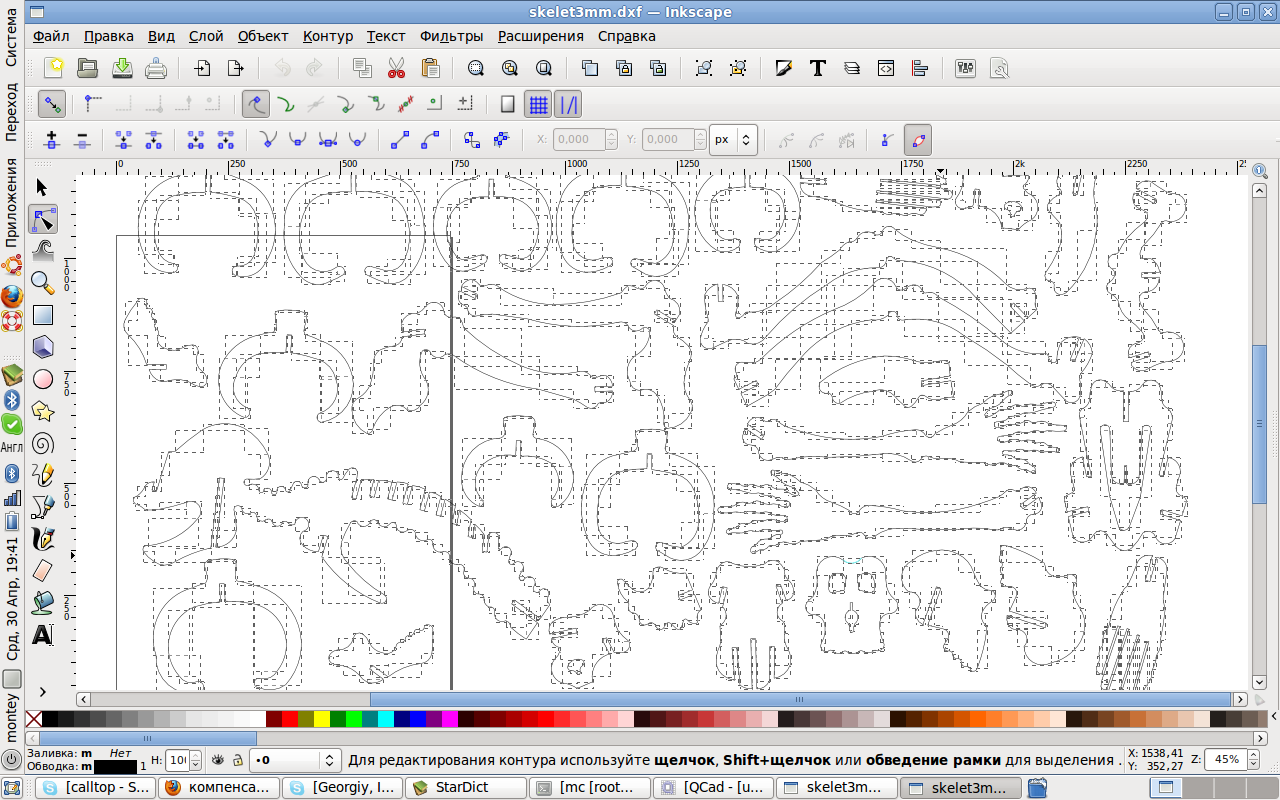Switch to the mc root terminal taskbar window
1280x800 pixels.
[x=589, y=787]
